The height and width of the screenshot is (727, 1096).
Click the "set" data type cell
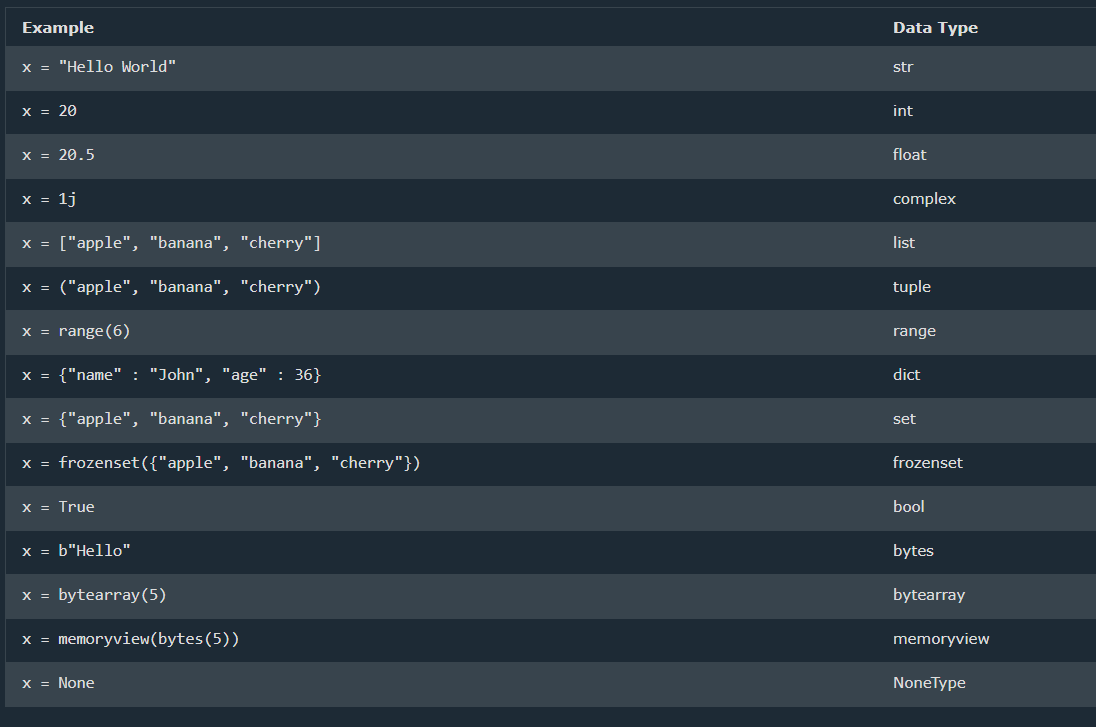coord(904,419)
